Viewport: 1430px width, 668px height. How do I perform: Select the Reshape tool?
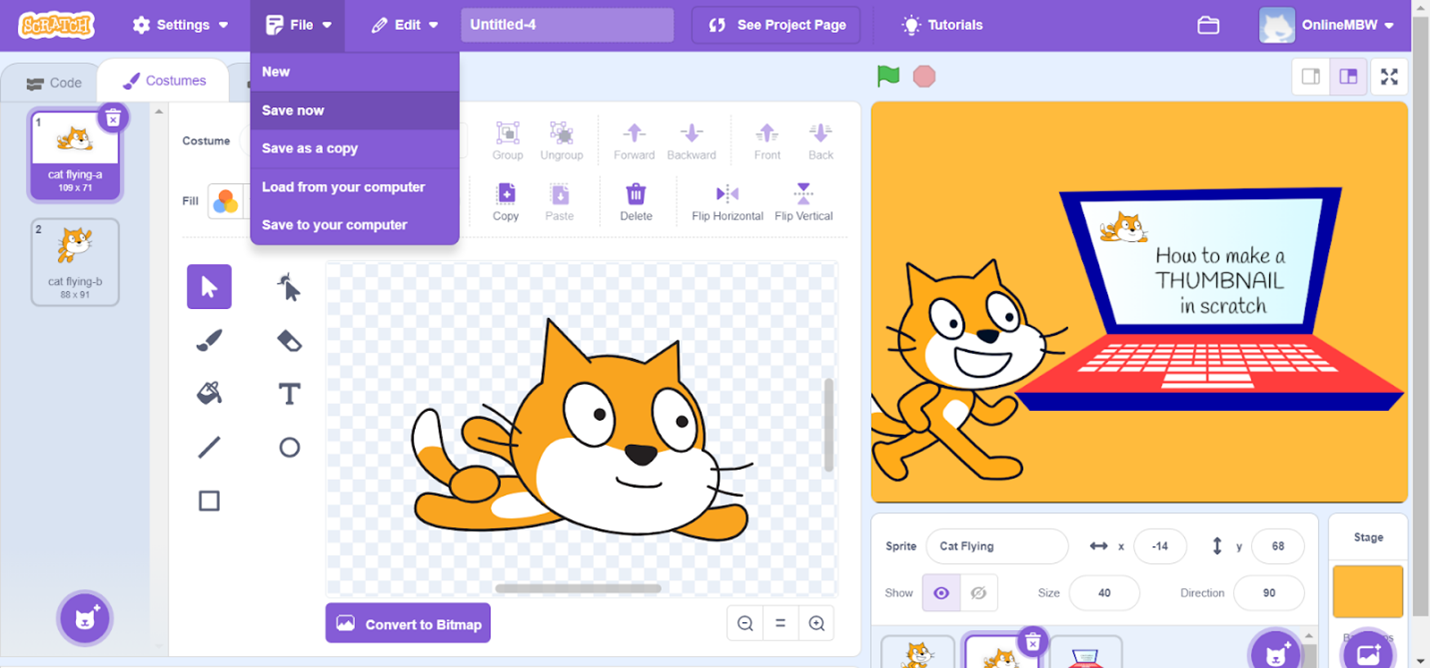pyautogui.click(x=289, y=287)
